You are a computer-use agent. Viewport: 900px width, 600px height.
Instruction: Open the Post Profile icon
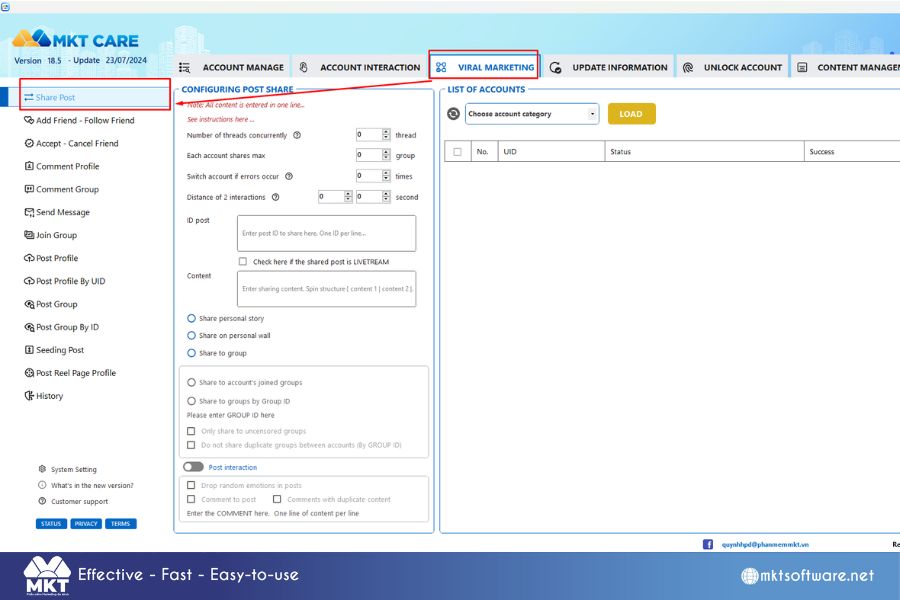29,258
